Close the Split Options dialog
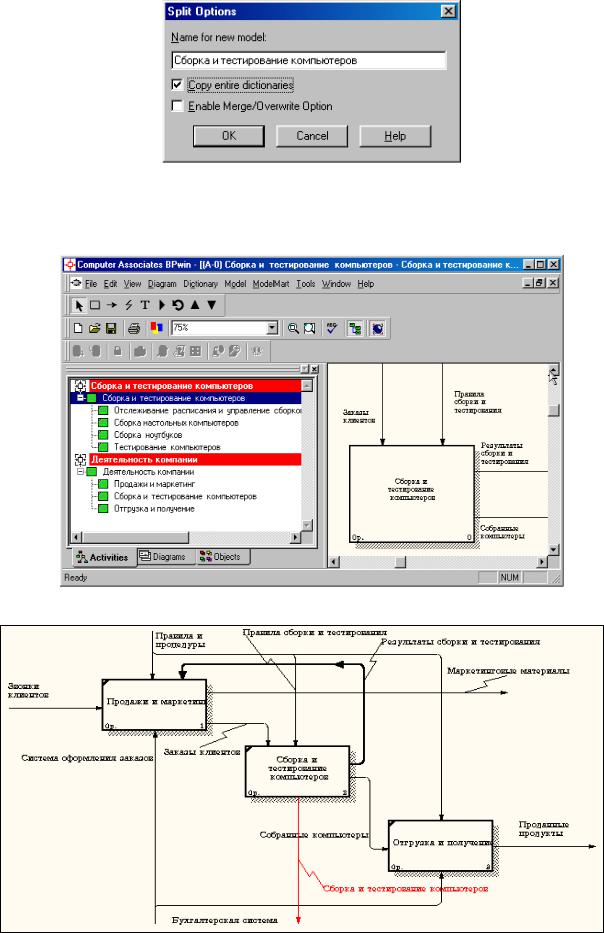 (448, 11)
